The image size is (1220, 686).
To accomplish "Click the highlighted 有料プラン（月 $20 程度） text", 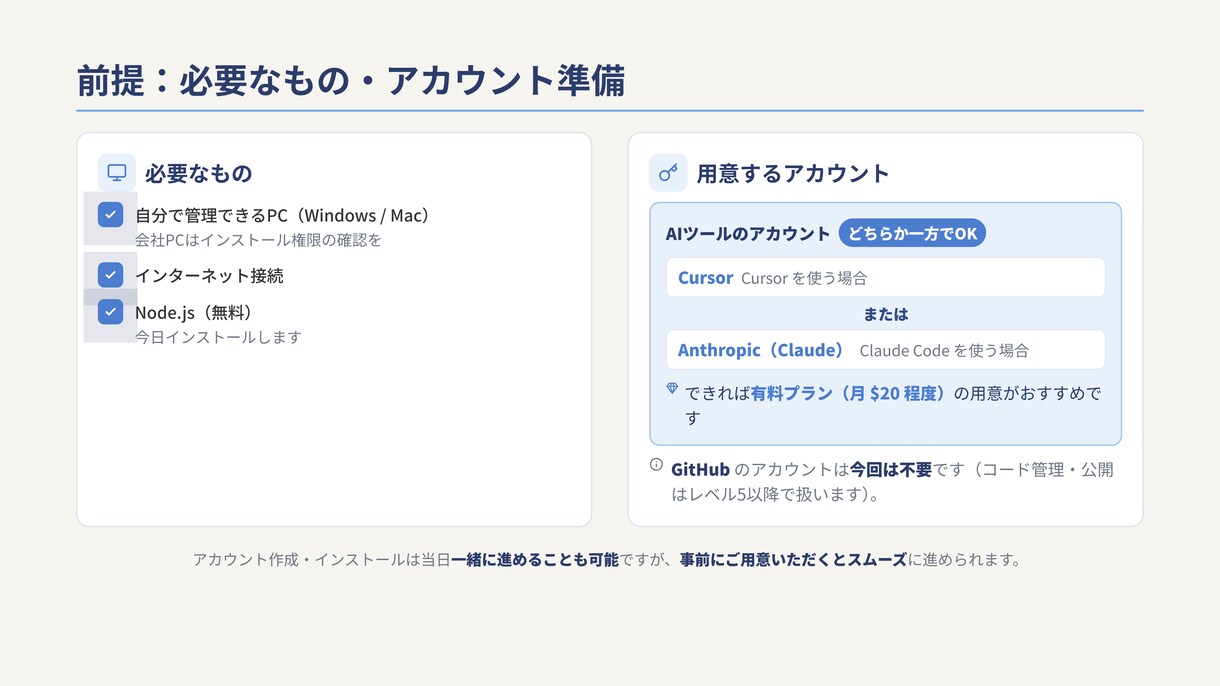I will tap(849, 393).
